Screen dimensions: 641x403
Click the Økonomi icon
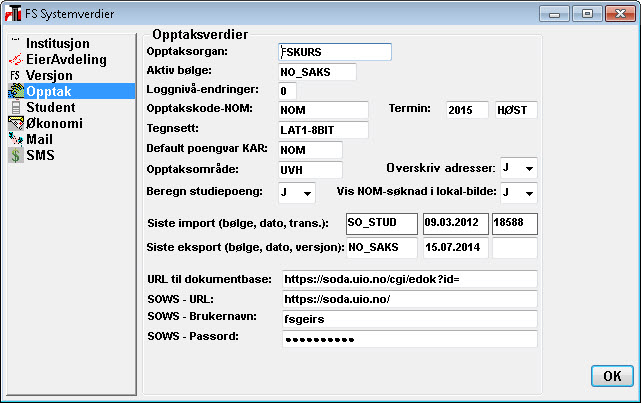click(x=16, y=123)
